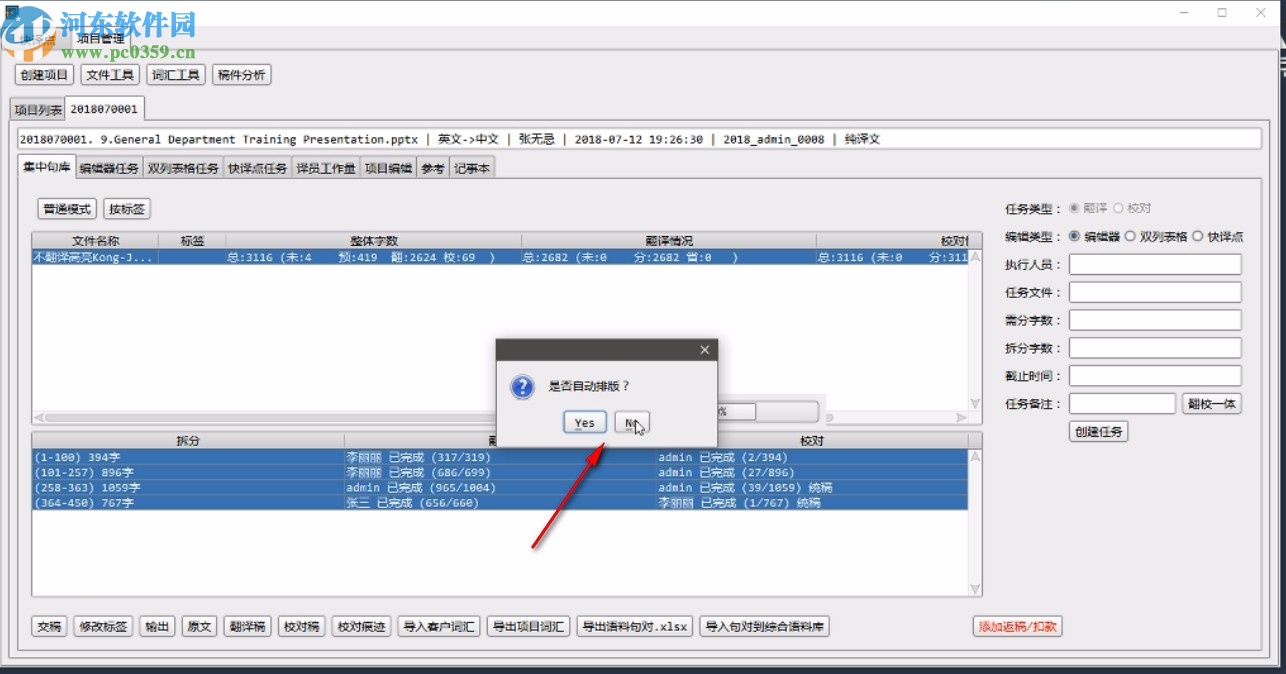Image resolution: width=1286 pixels, height=674 pixels.
Task: Click Yes in the auto-typeset dialog
Action: 584,422
